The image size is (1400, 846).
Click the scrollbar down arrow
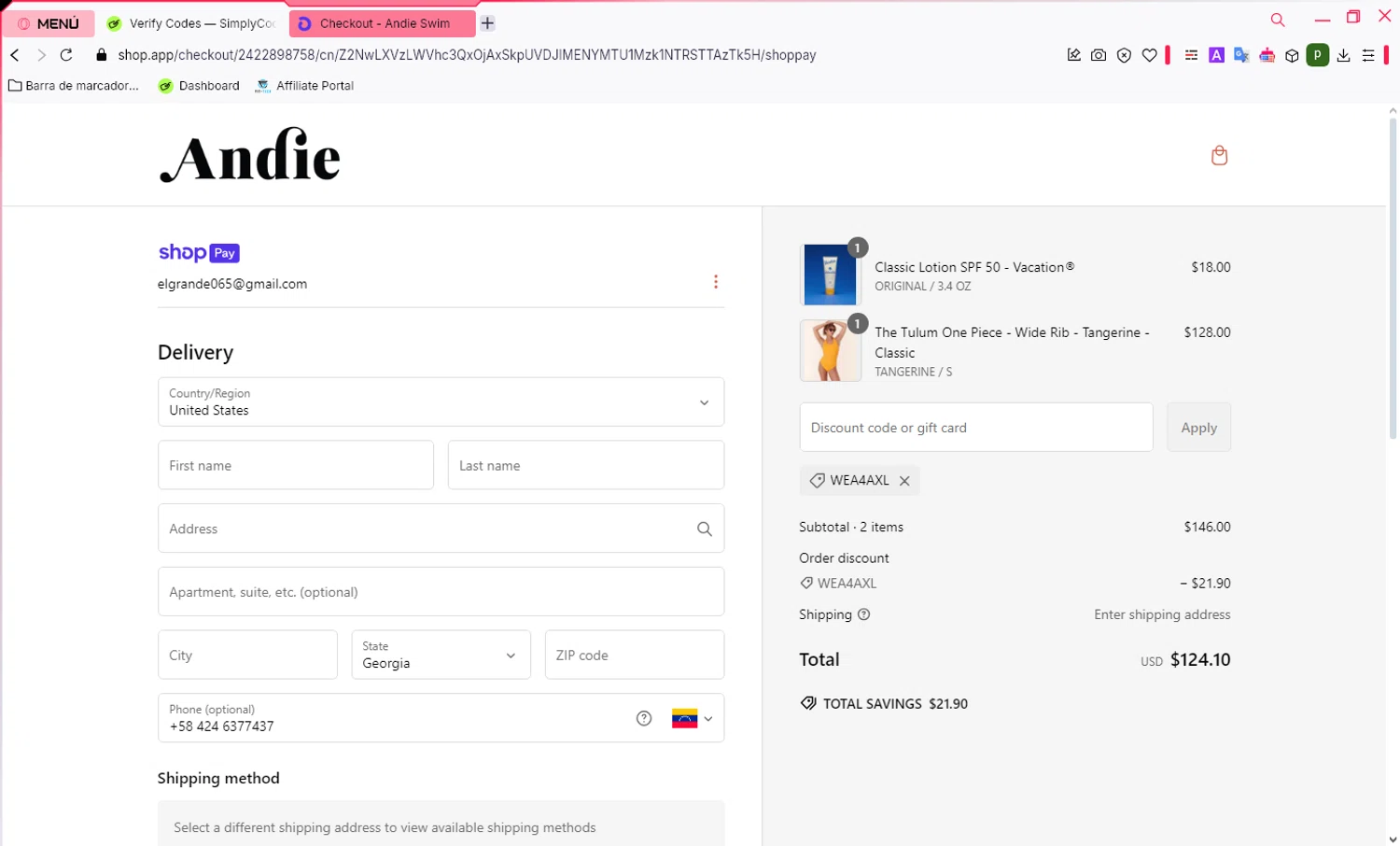1393,839
